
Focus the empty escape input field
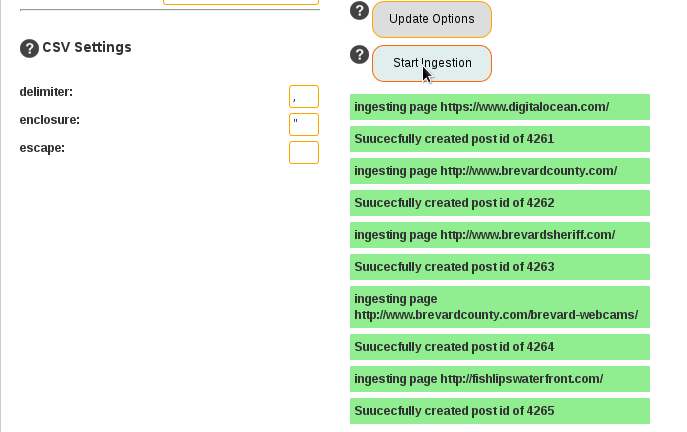(304, 152)
